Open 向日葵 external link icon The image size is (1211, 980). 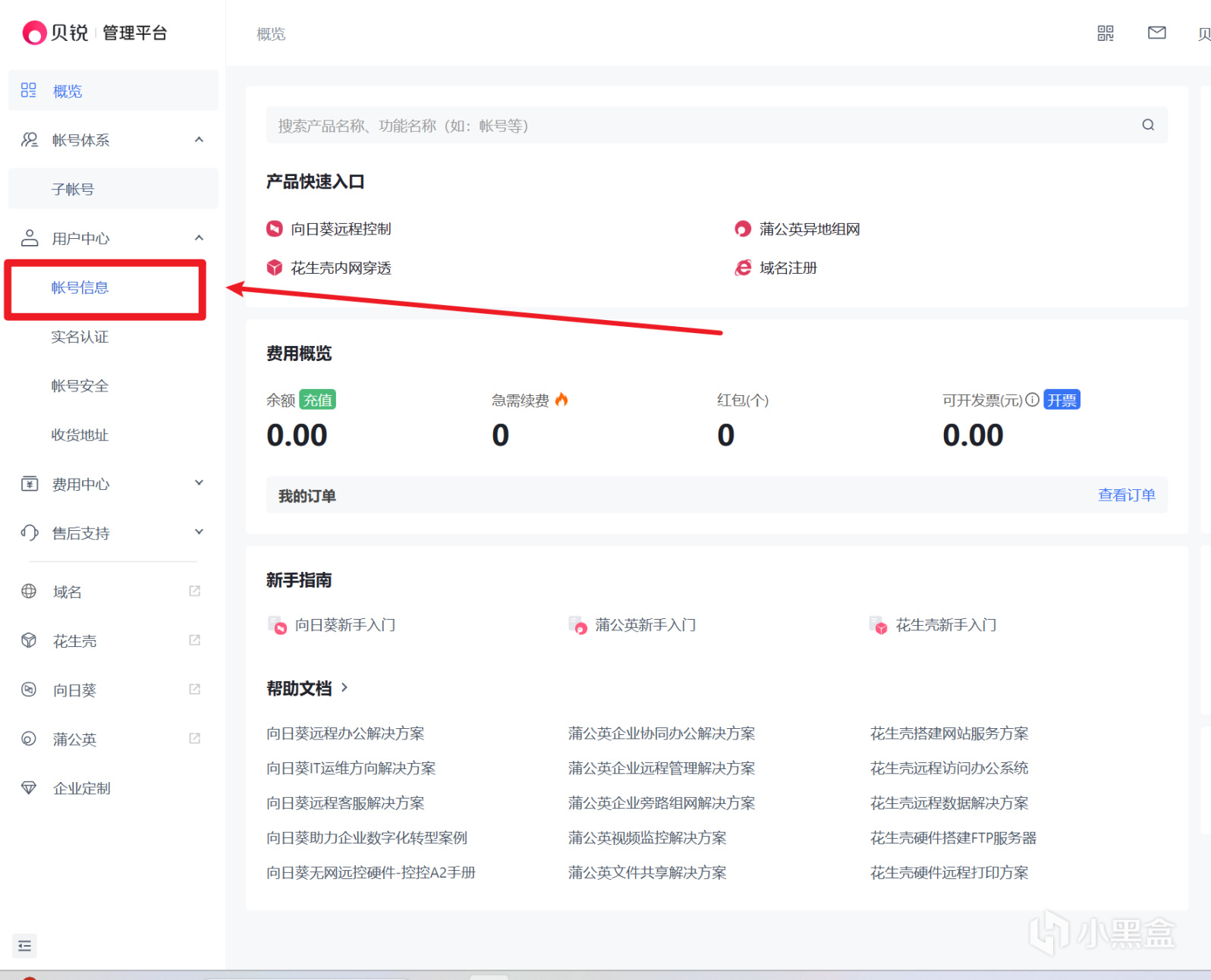click(x=194, y=689)
